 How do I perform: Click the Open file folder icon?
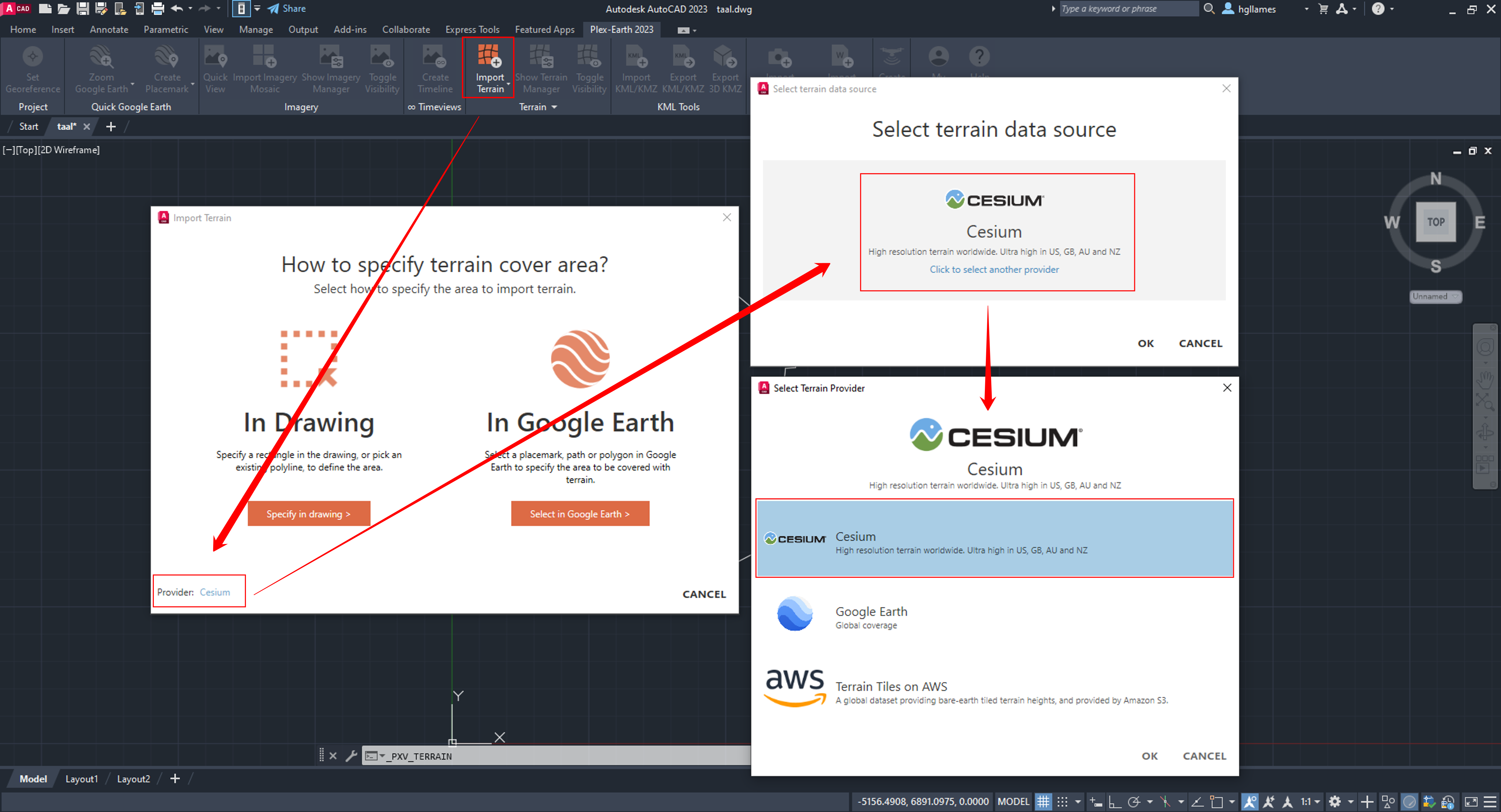click(x=63, y=9)
